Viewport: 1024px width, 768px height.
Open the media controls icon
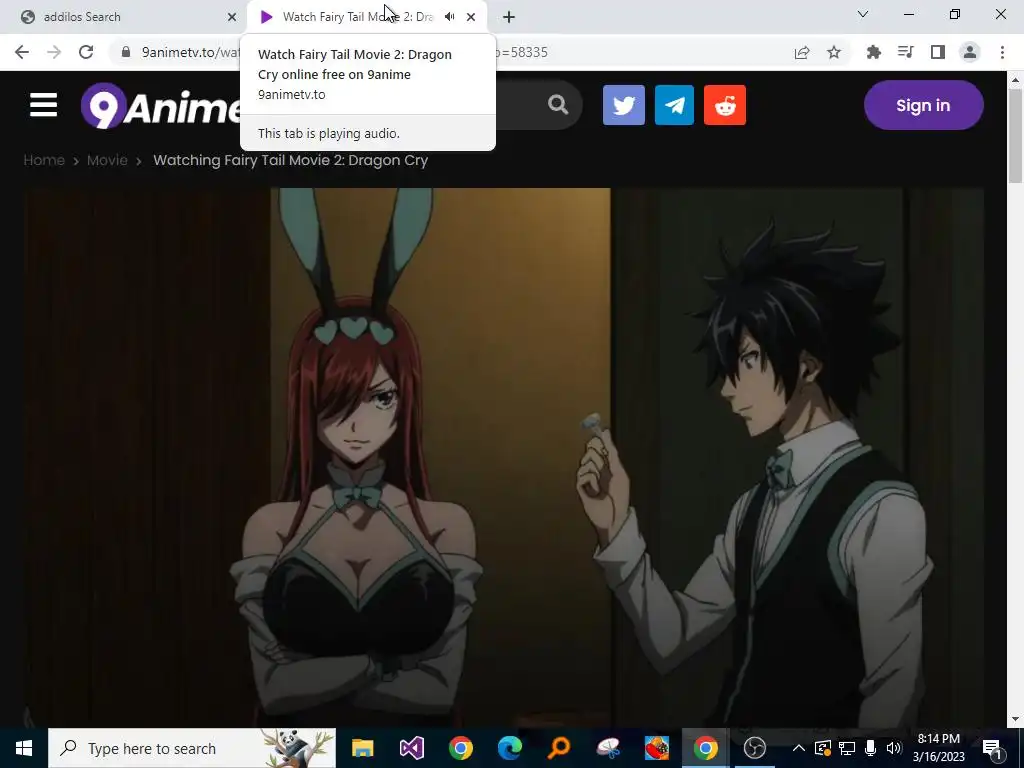906,52
